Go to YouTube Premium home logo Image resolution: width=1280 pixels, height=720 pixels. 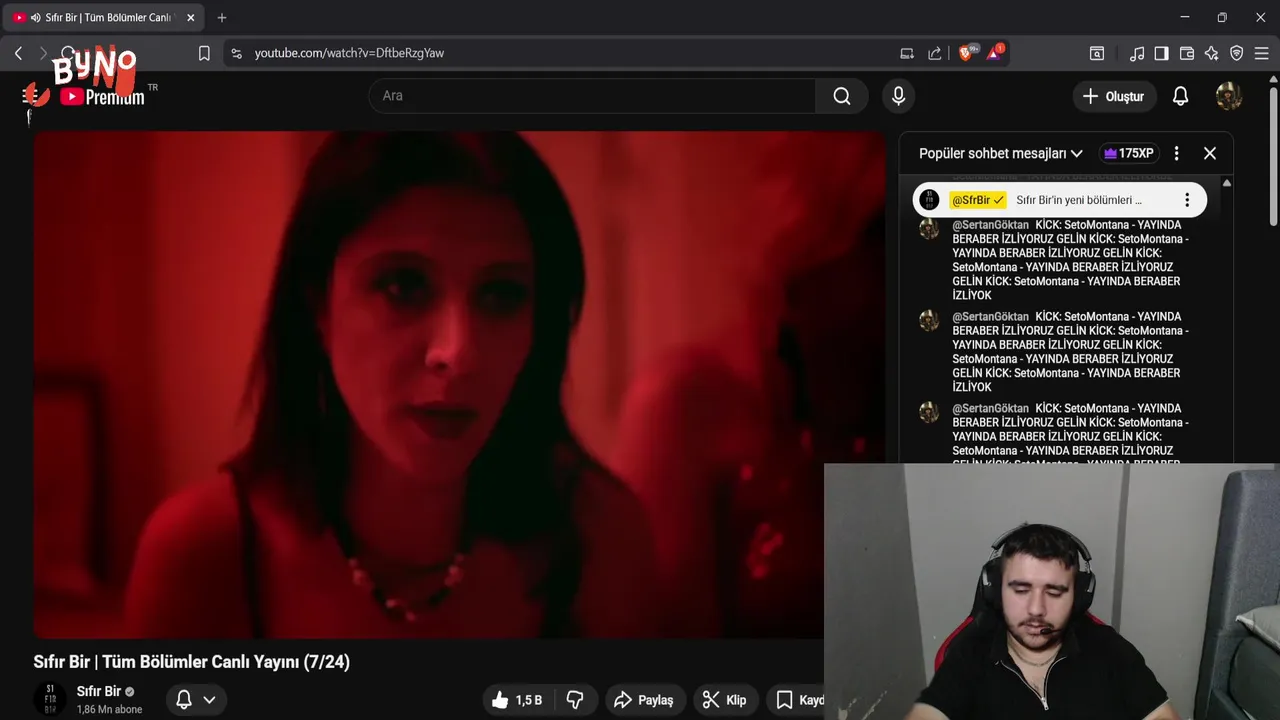[x=102, y=96]
